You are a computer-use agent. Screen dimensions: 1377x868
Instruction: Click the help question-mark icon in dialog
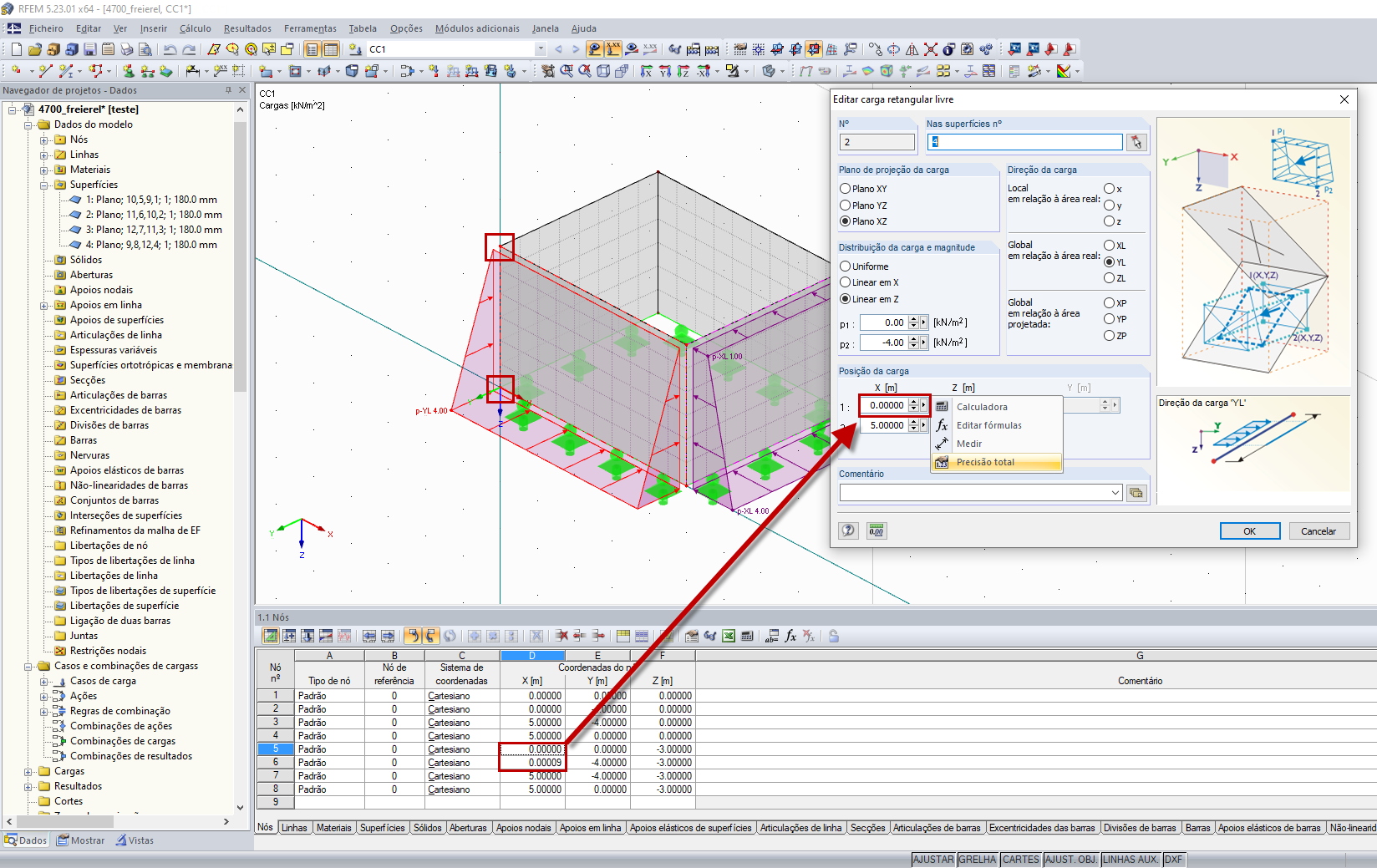(849, 530)
